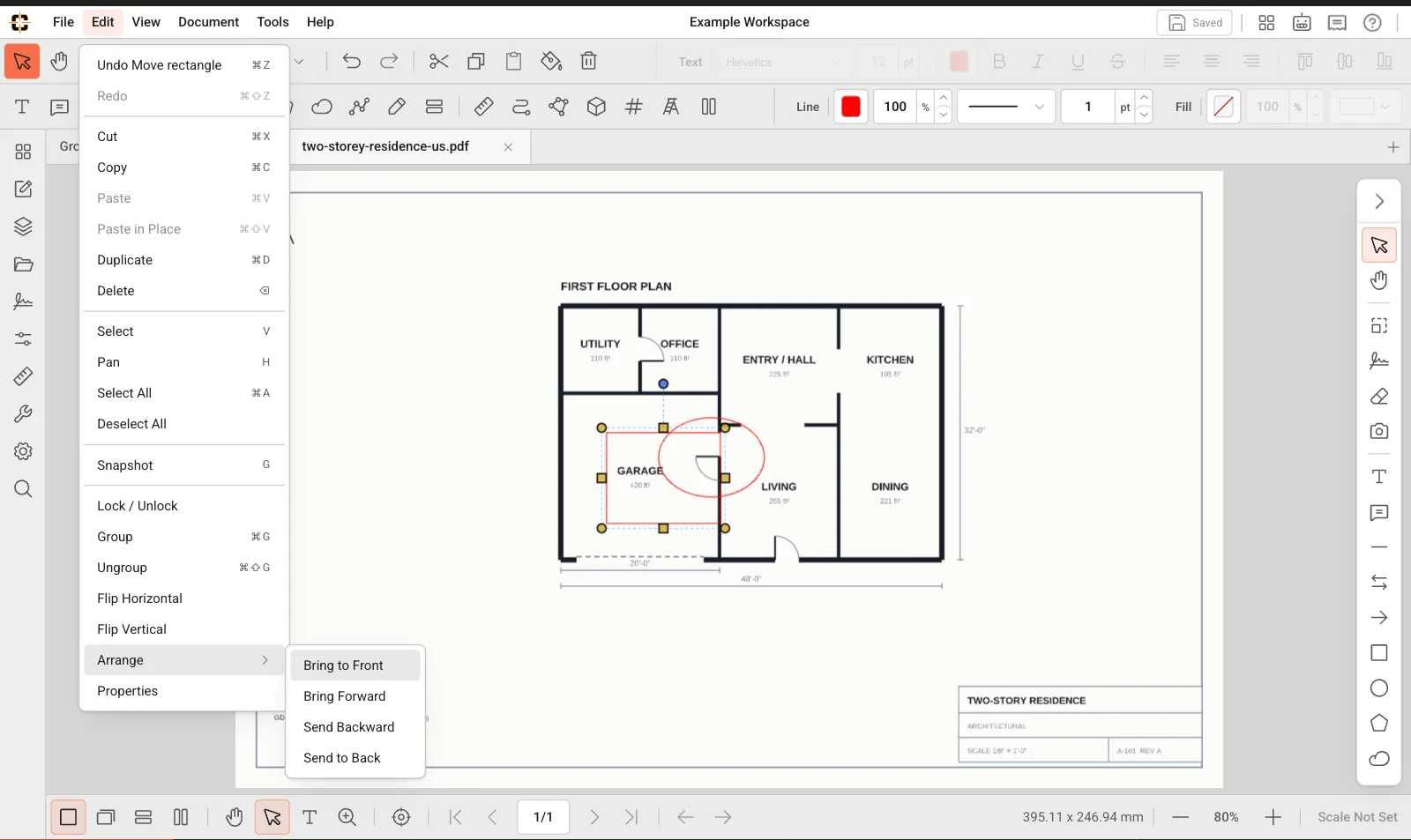The image size is (1411, 840).
Task: Increase the line opacity stepper
Action: (x=944, y=99)
